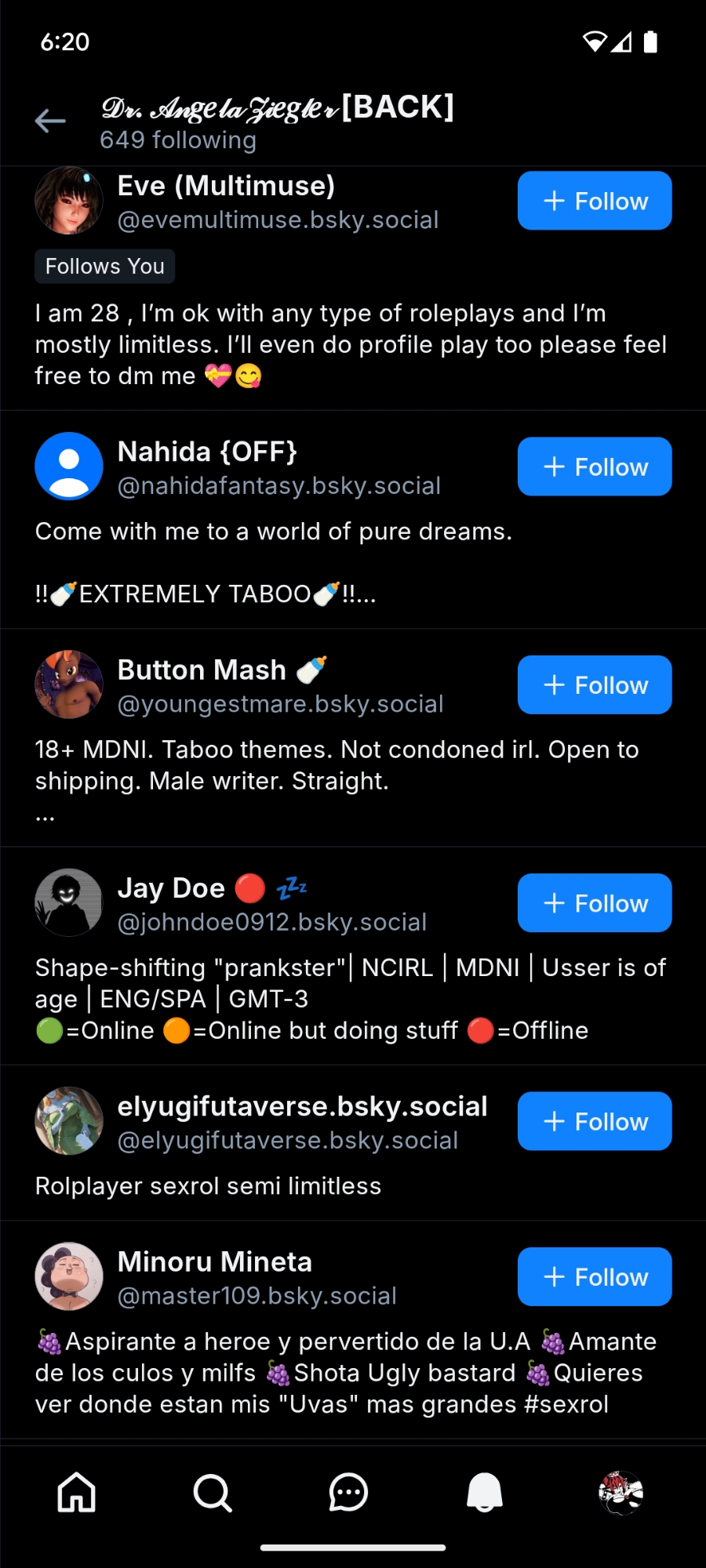The image size is (706, 1568).
Task: Open the Home tab
Action: pos(77,1491)
